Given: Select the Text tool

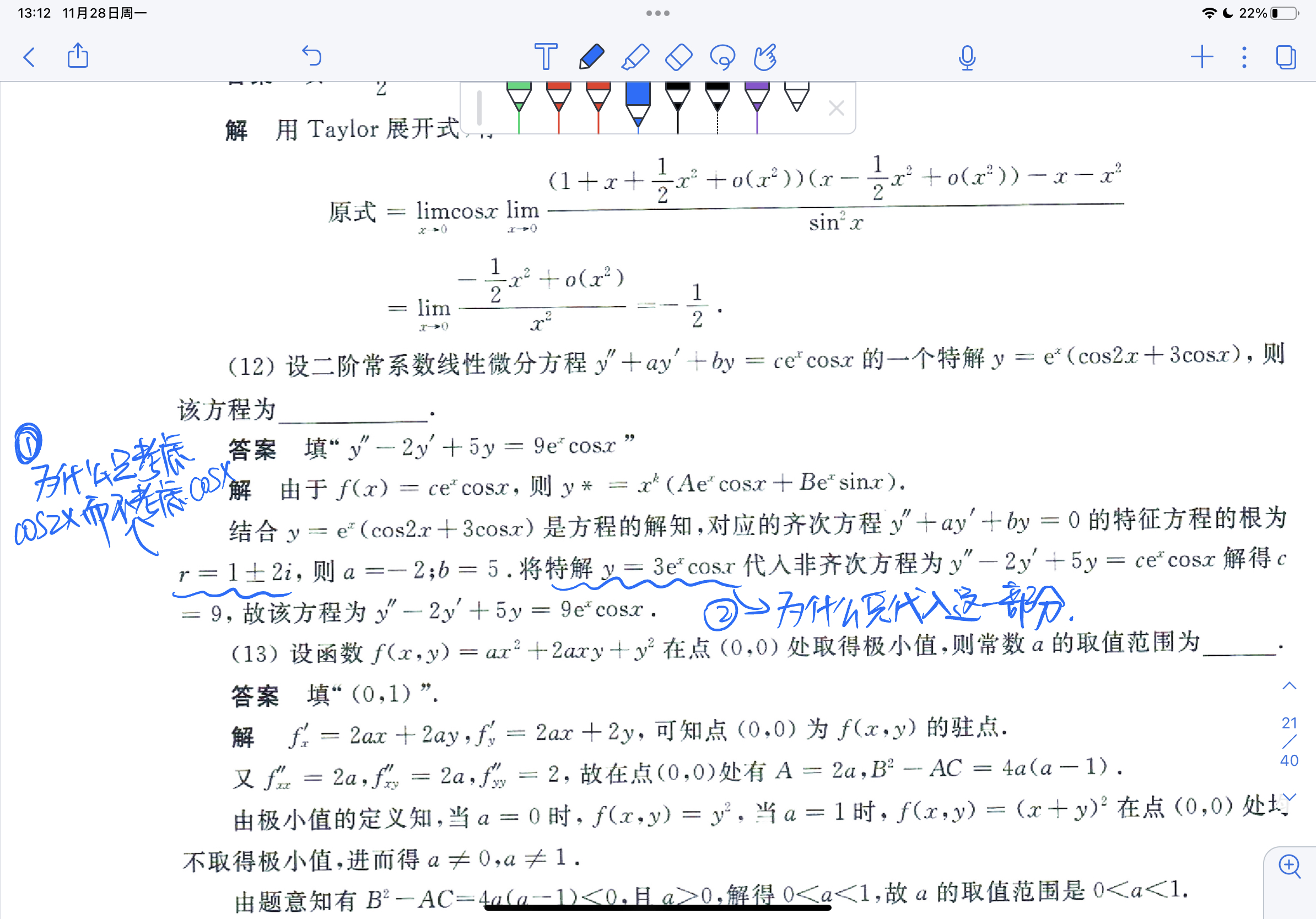Looking at the screenshot, I should click(545, 57).
